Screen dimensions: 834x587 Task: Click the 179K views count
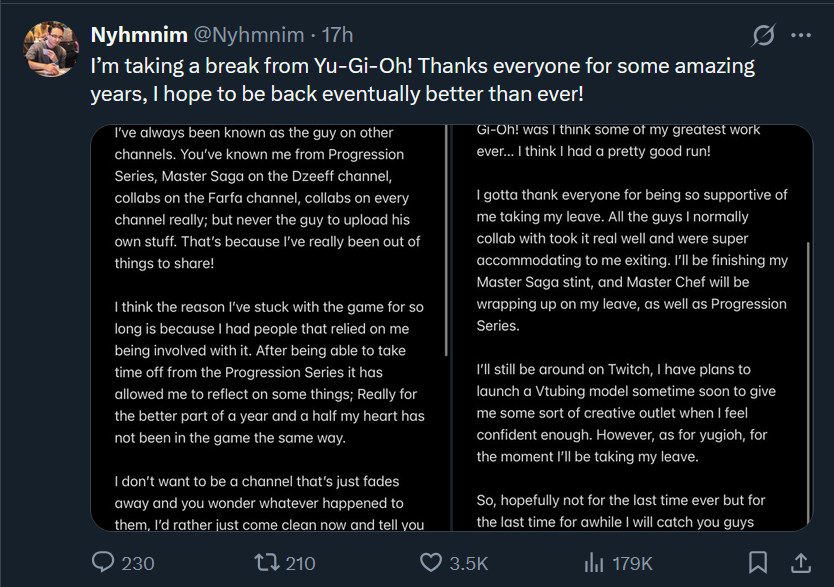[632, 564]
